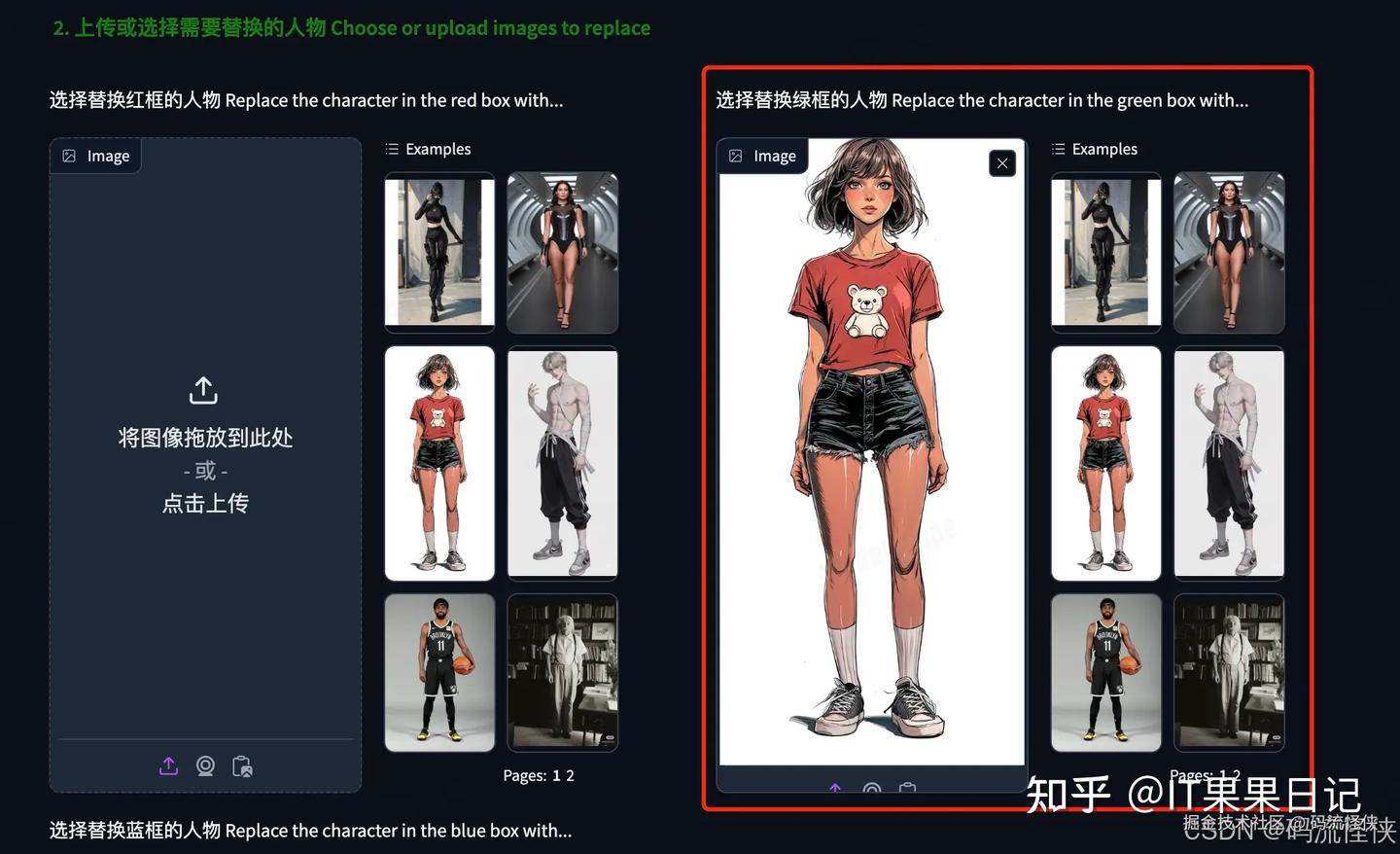Pick the old man library example in the right panel
Image resolution: width=1400 pixels, height=854 pixels.
coord(1229,672)
